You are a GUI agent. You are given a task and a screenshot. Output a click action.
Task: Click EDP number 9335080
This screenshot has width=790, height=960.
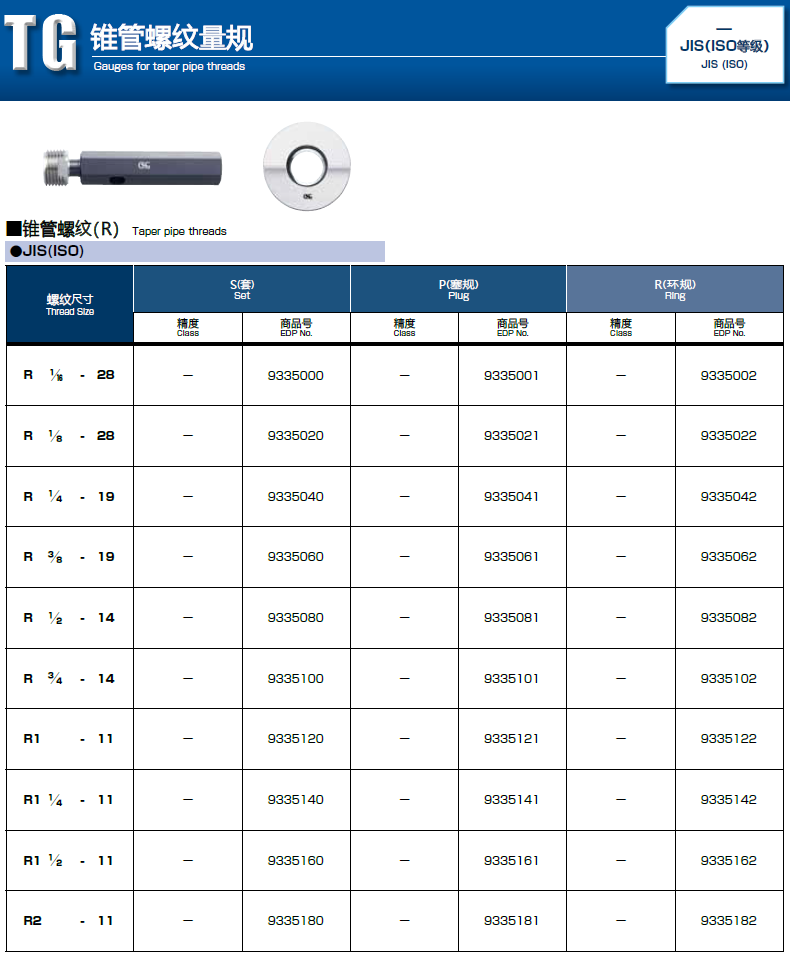[x=296, y=618]
